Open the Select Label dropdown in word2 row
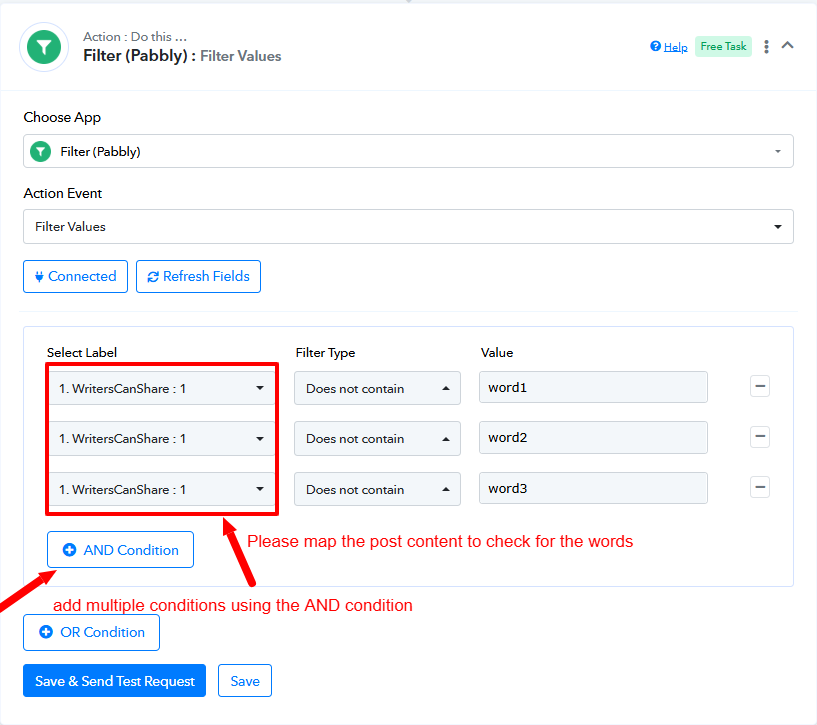The width and height of the screenshot is (817, 725). pyautogui.click(x=162, y=438)
